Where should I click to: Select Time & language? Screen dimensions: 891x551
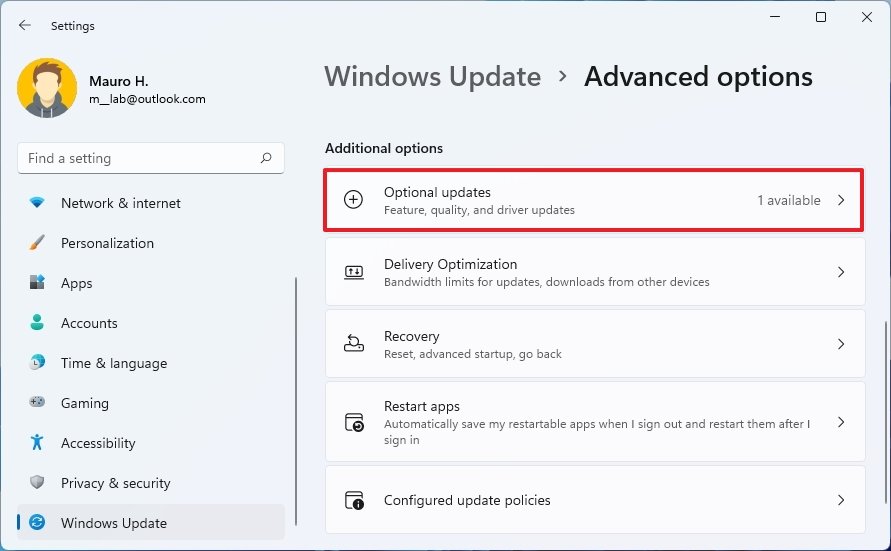point(151,363)
